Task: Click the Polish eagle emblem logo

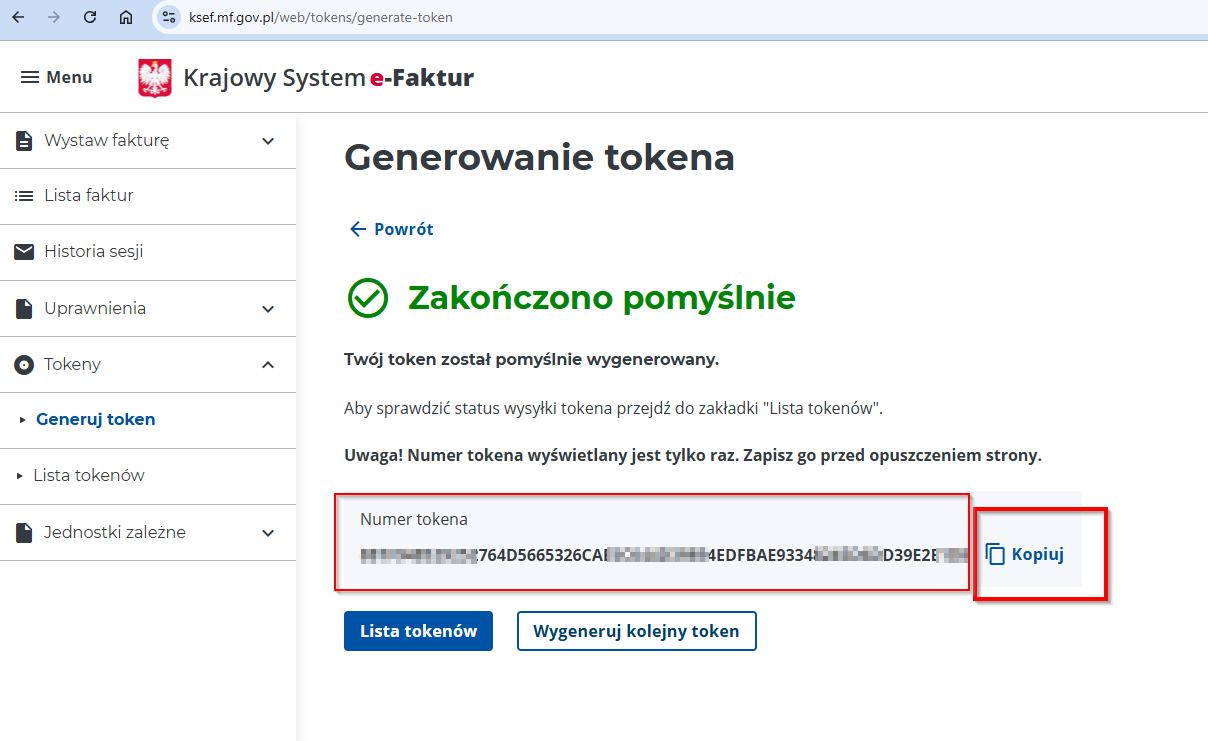Action: coord(154,78)
